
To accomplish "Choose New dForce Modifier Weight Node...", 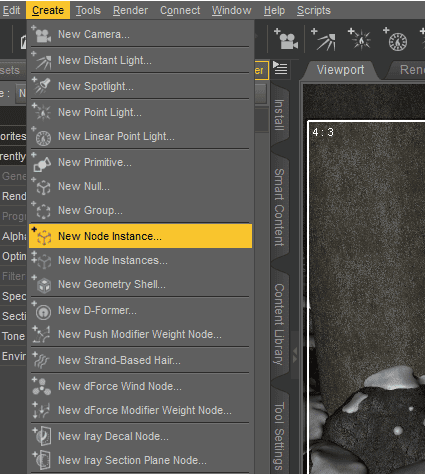I will [140, 410].
